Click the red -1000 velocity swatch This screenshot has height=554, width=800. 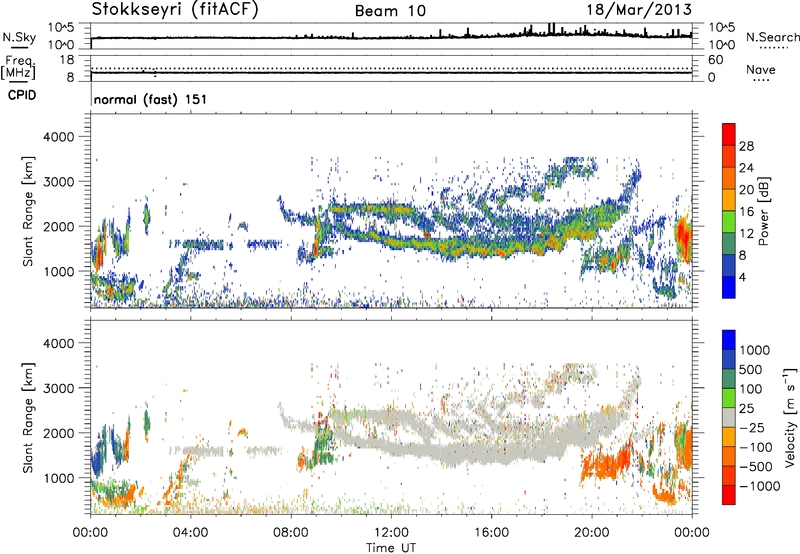(729, 495)
